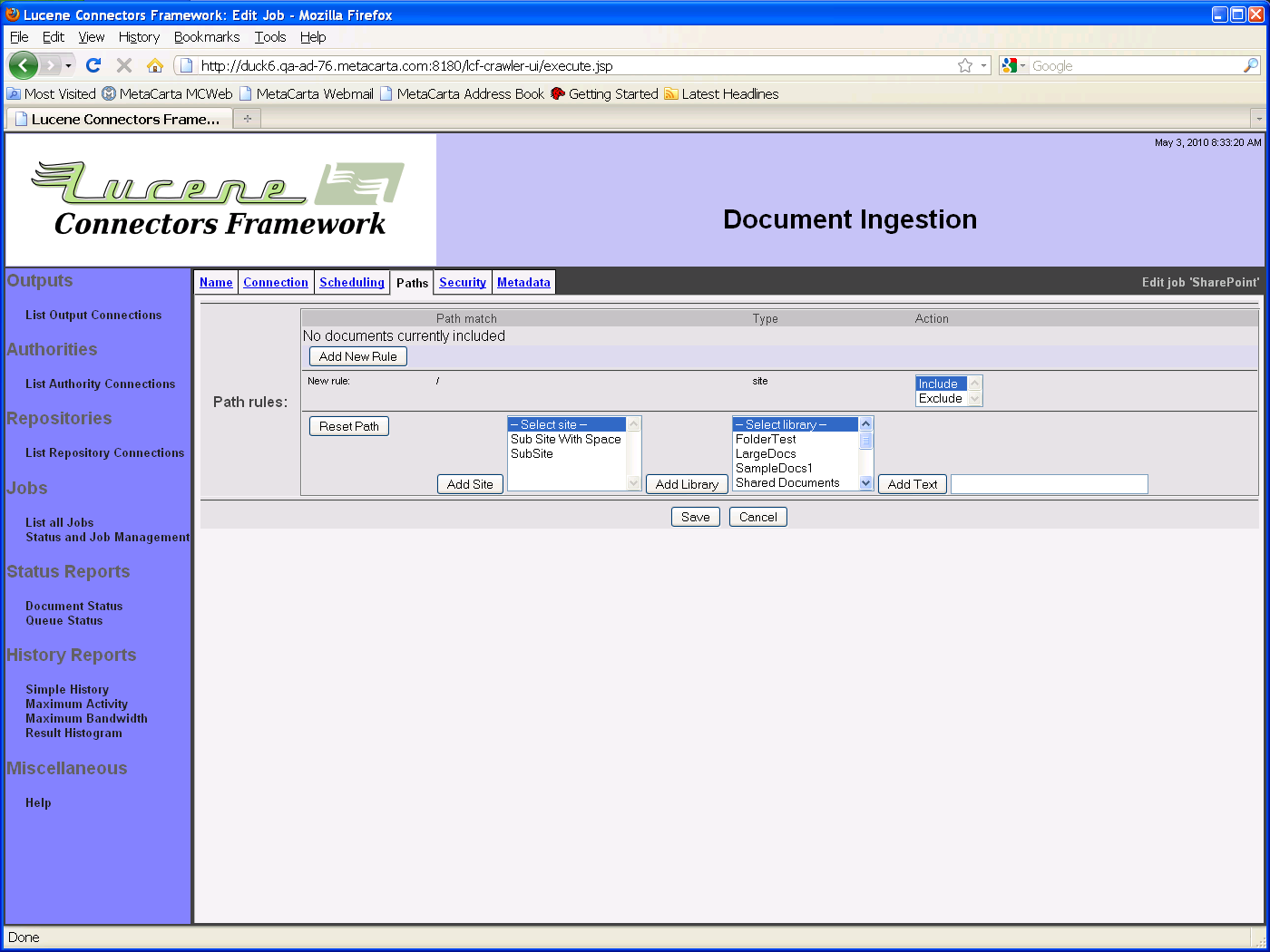Open Getting Started bookmark
1270x952 pixels.
point(604,94)
